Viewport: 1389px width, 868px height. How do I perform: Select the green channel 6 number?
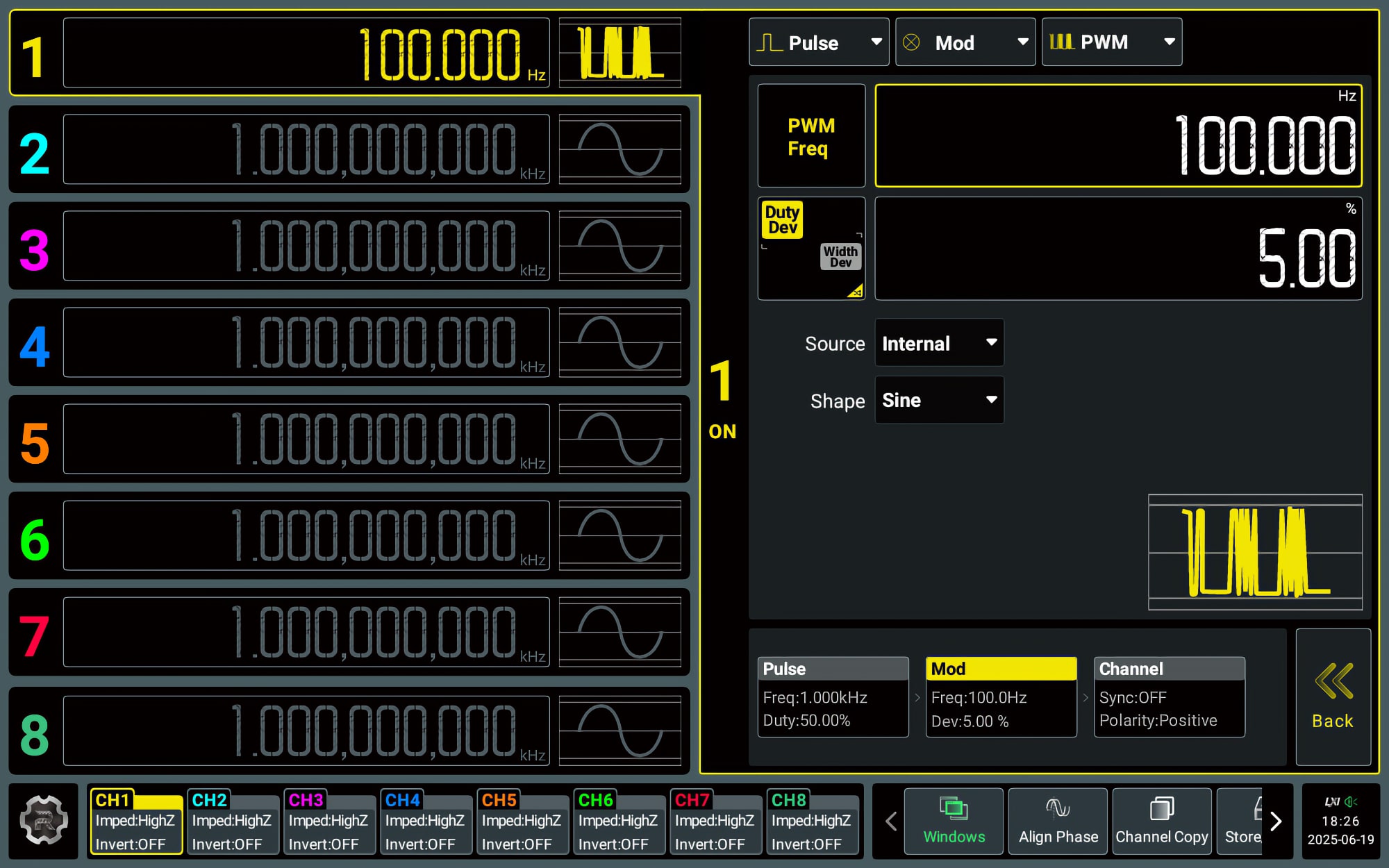tap(34, 540)
